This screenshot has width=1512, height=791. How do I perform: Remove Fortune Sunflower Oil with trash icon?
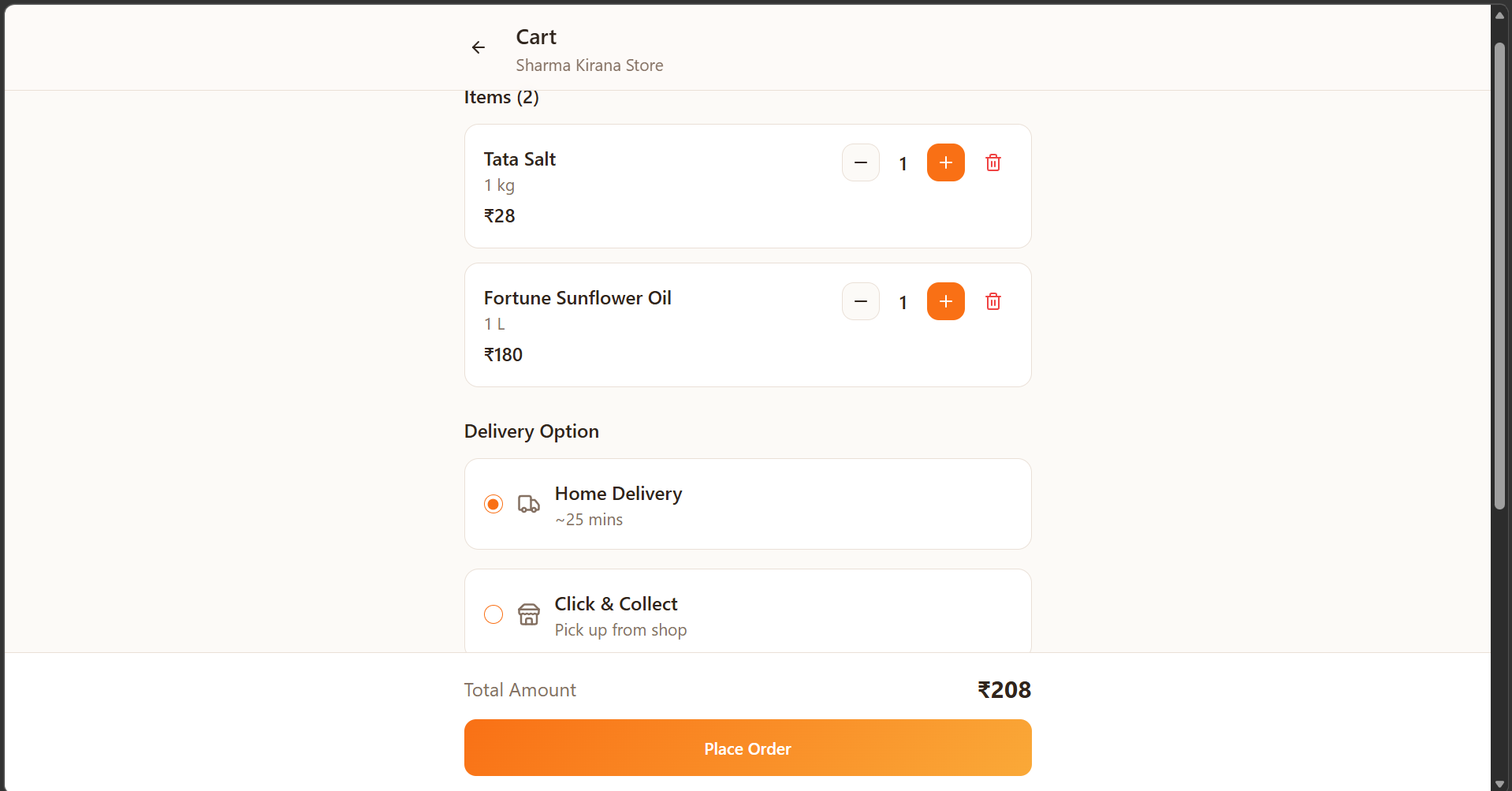pyautogui.click(x=992, y=301)
